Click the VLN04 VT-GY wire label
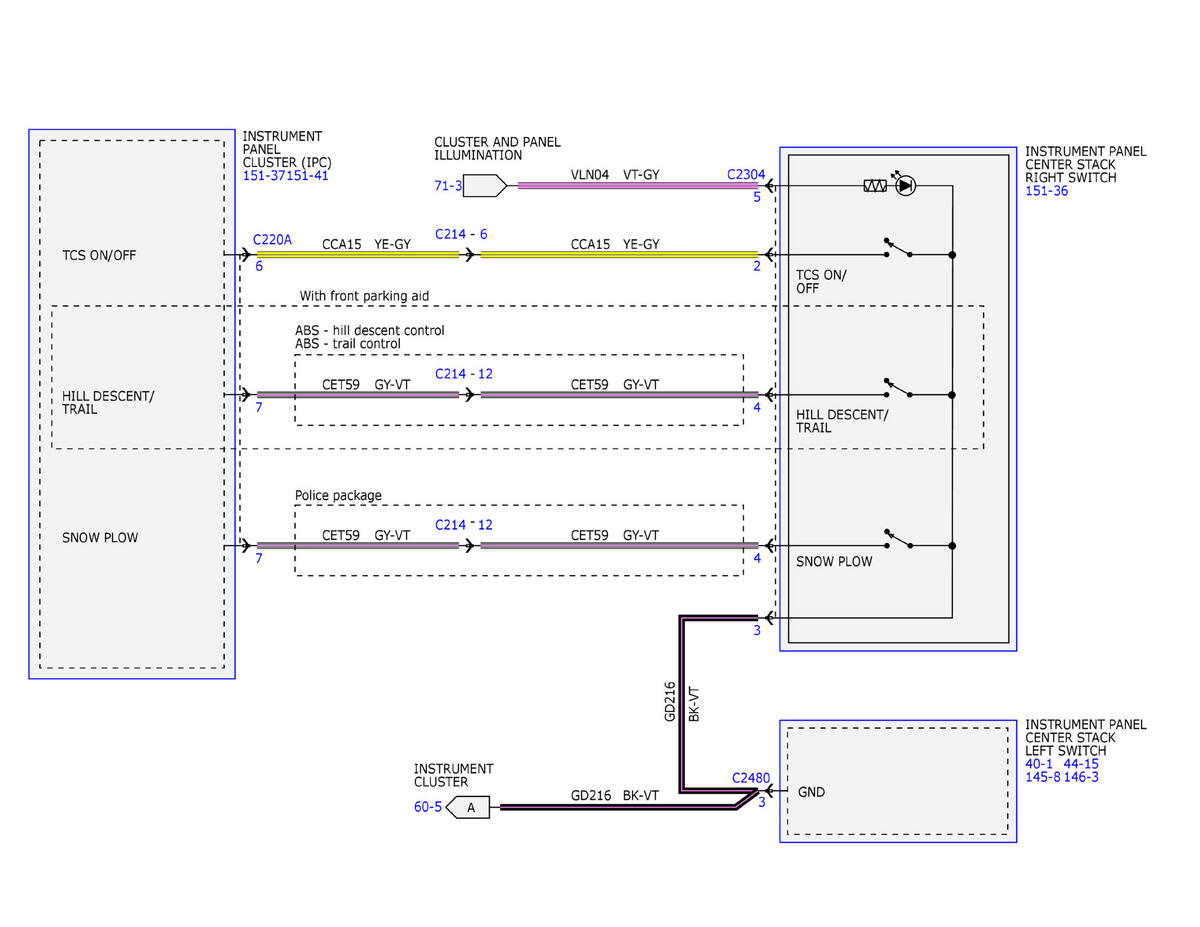Screen dimensions: 1200x927 click(615, 175)
